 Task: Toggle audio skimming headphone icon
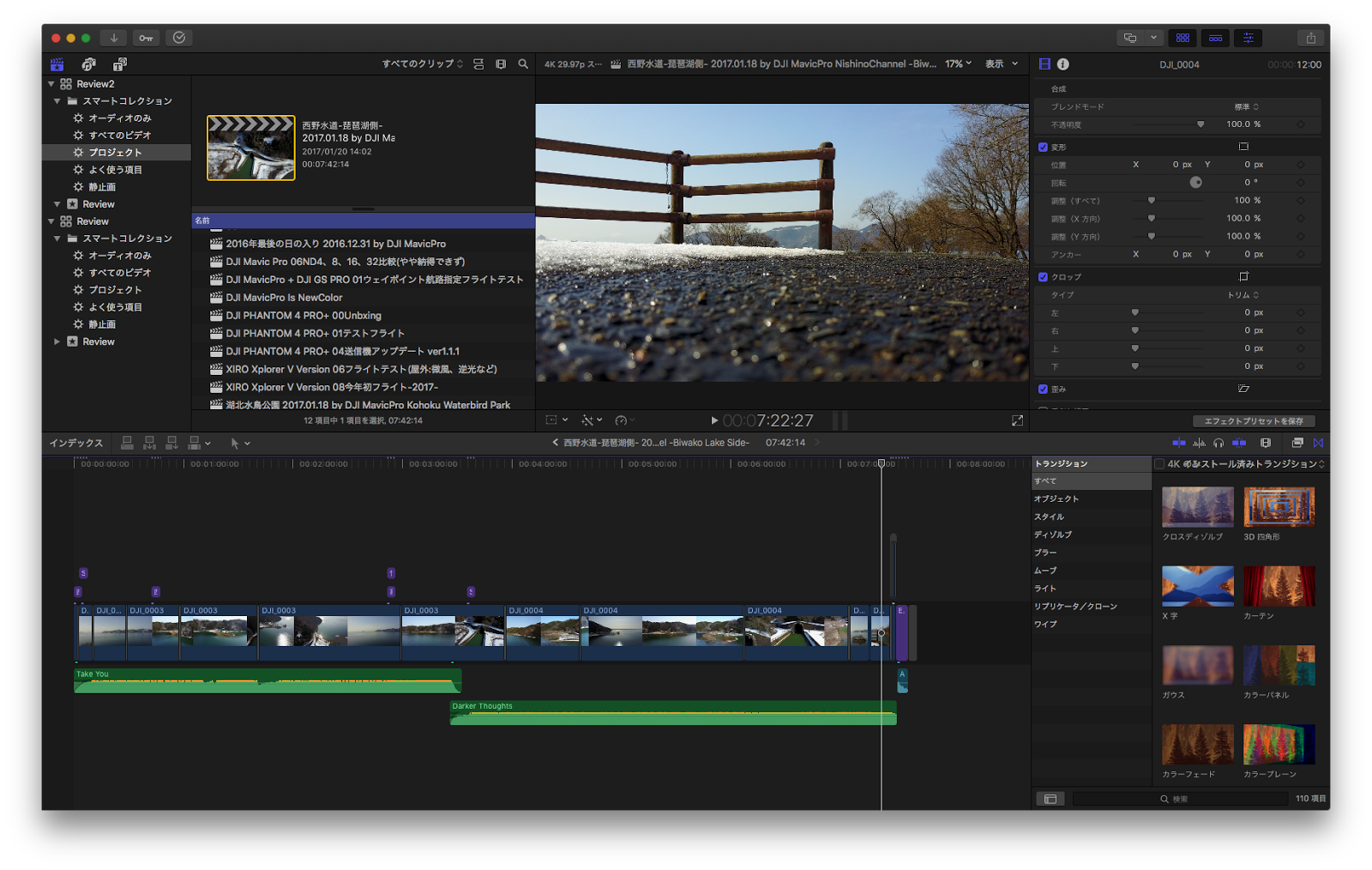[x=1219, y=443]
